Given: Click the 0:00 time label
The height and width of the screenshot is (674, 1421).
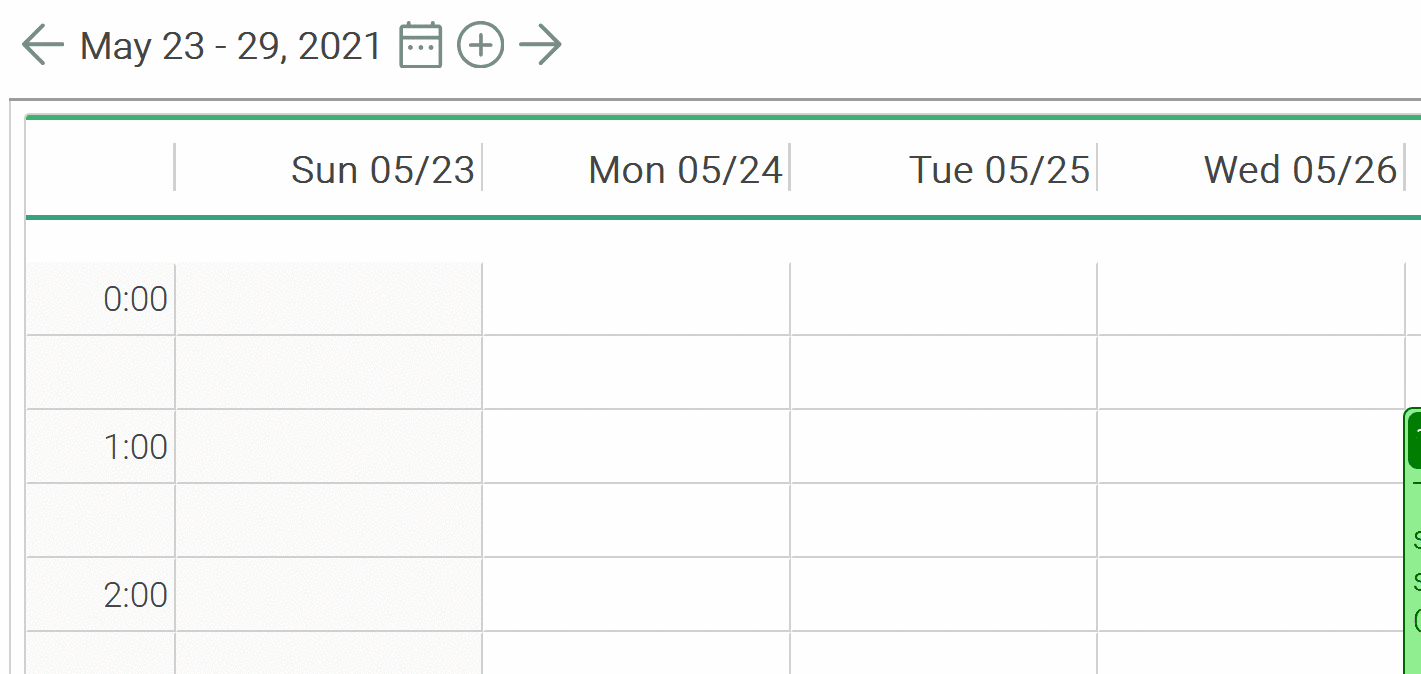Looking at the screenshot, I should click(x=135, y=299).
